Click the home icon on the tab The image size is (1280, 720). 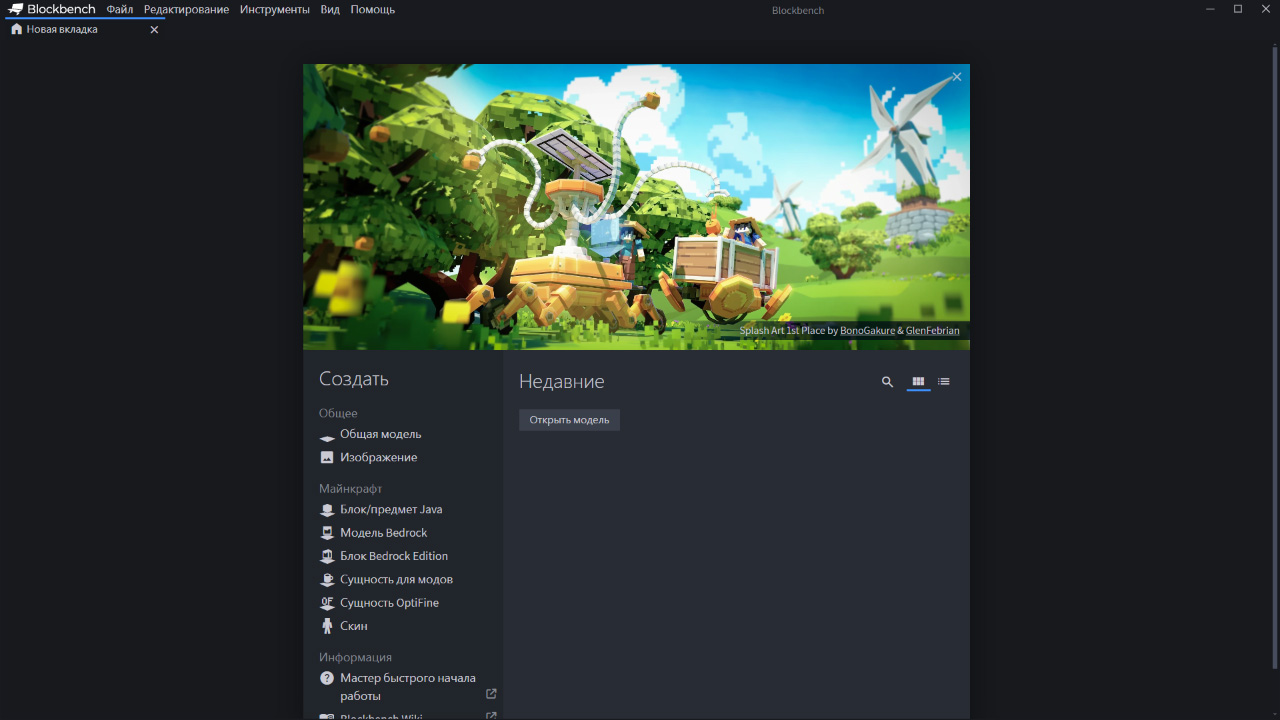click(16, 29)
